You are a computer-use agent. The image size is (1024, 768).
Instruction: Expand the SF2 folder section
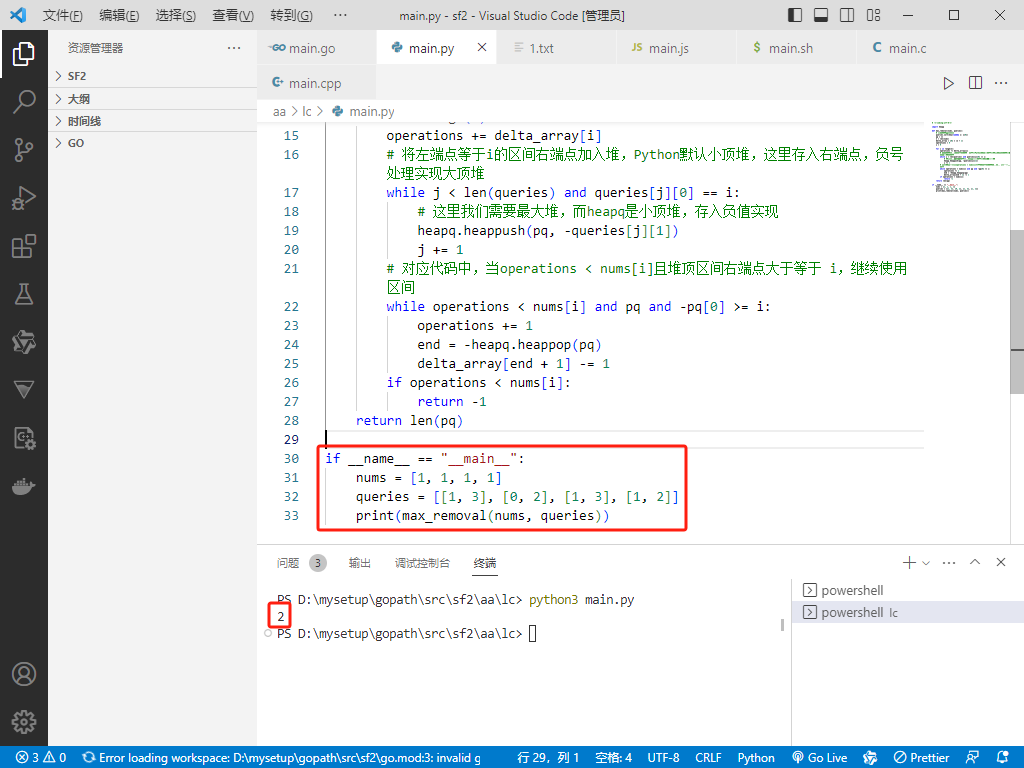click(153, 76)
